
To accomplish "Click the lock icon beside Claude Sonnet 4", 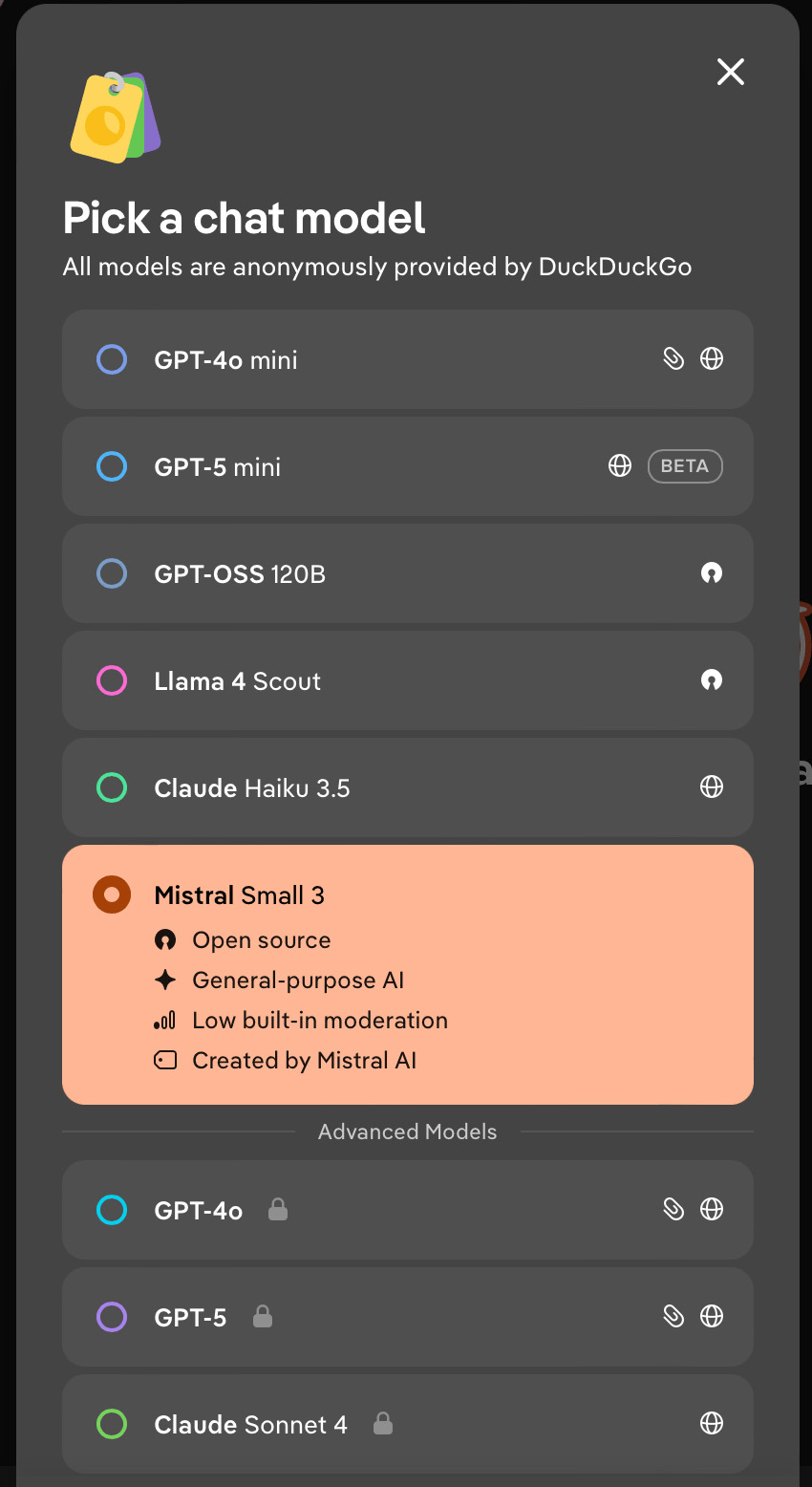I will point(383,1424).
